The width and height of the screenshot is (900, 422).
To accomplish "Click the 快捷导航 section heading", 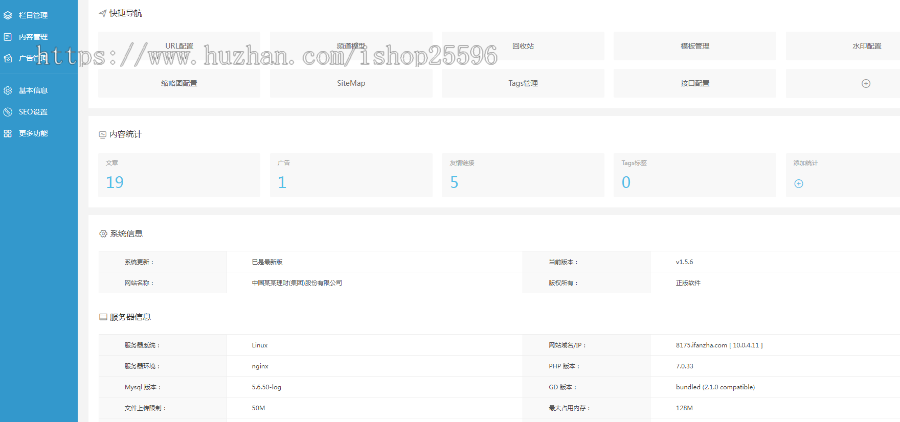I will tap(126, 13).
